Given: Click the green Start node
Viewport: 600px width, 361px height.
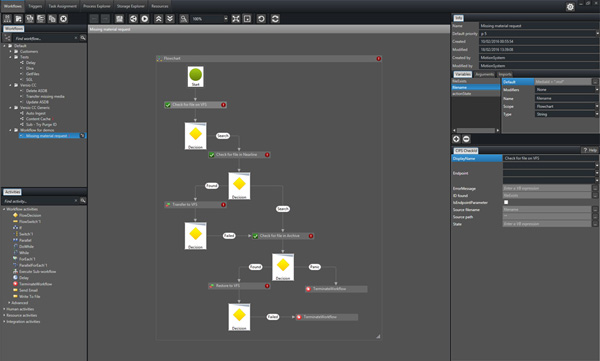Looking at the screenshot, I should click(196, 76).
